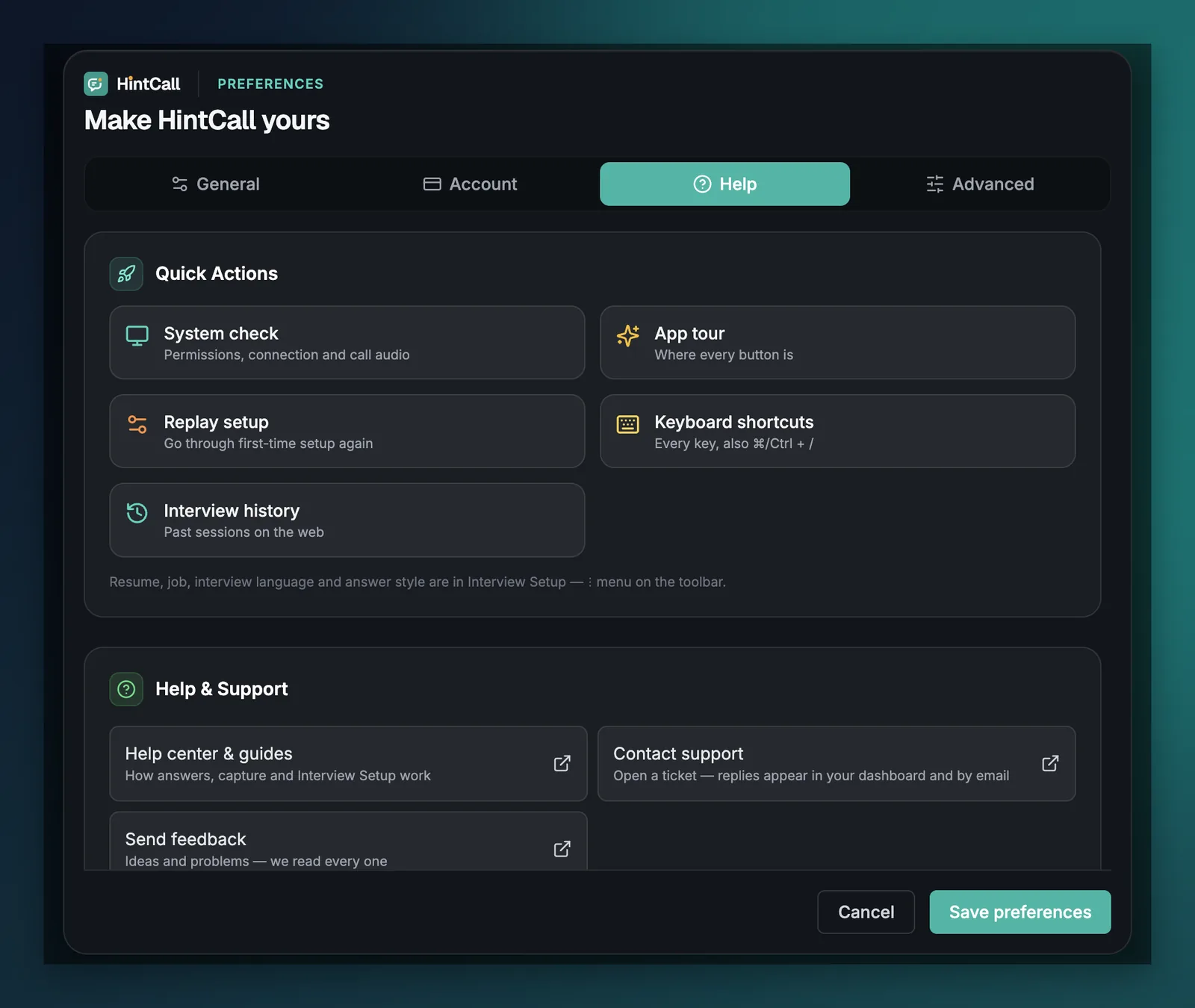
Task: Click the card icon in Account tab
Action: click(432, 184)
